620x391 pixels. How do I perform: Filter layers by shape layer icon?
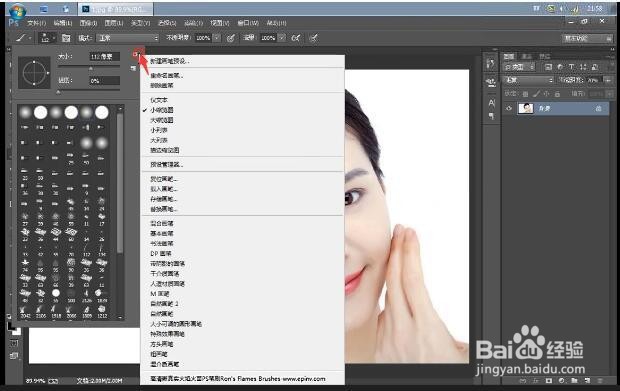point(583,67)
